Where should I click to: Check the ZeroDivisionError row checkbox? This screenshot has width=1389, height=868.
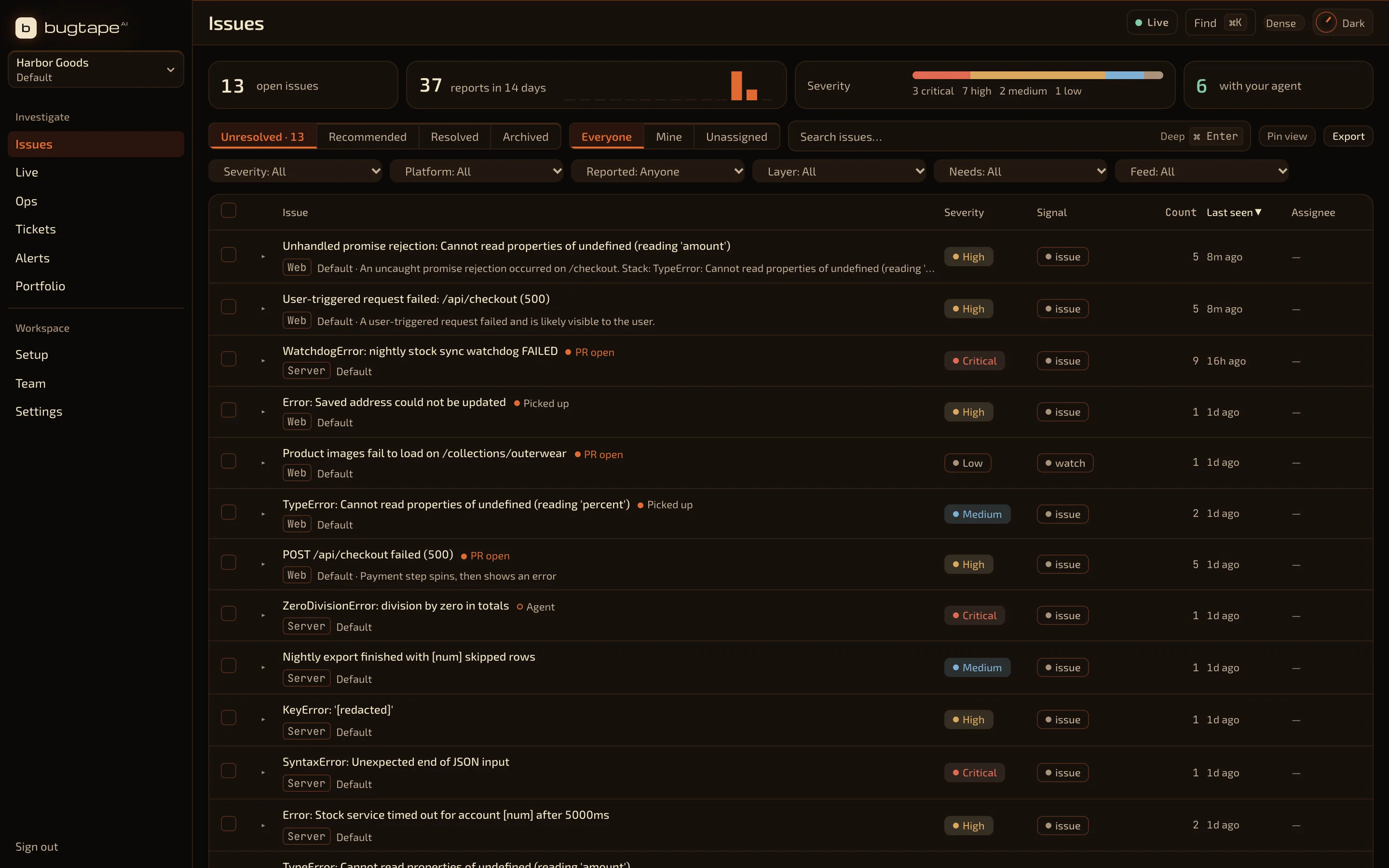tap(229, 613)
